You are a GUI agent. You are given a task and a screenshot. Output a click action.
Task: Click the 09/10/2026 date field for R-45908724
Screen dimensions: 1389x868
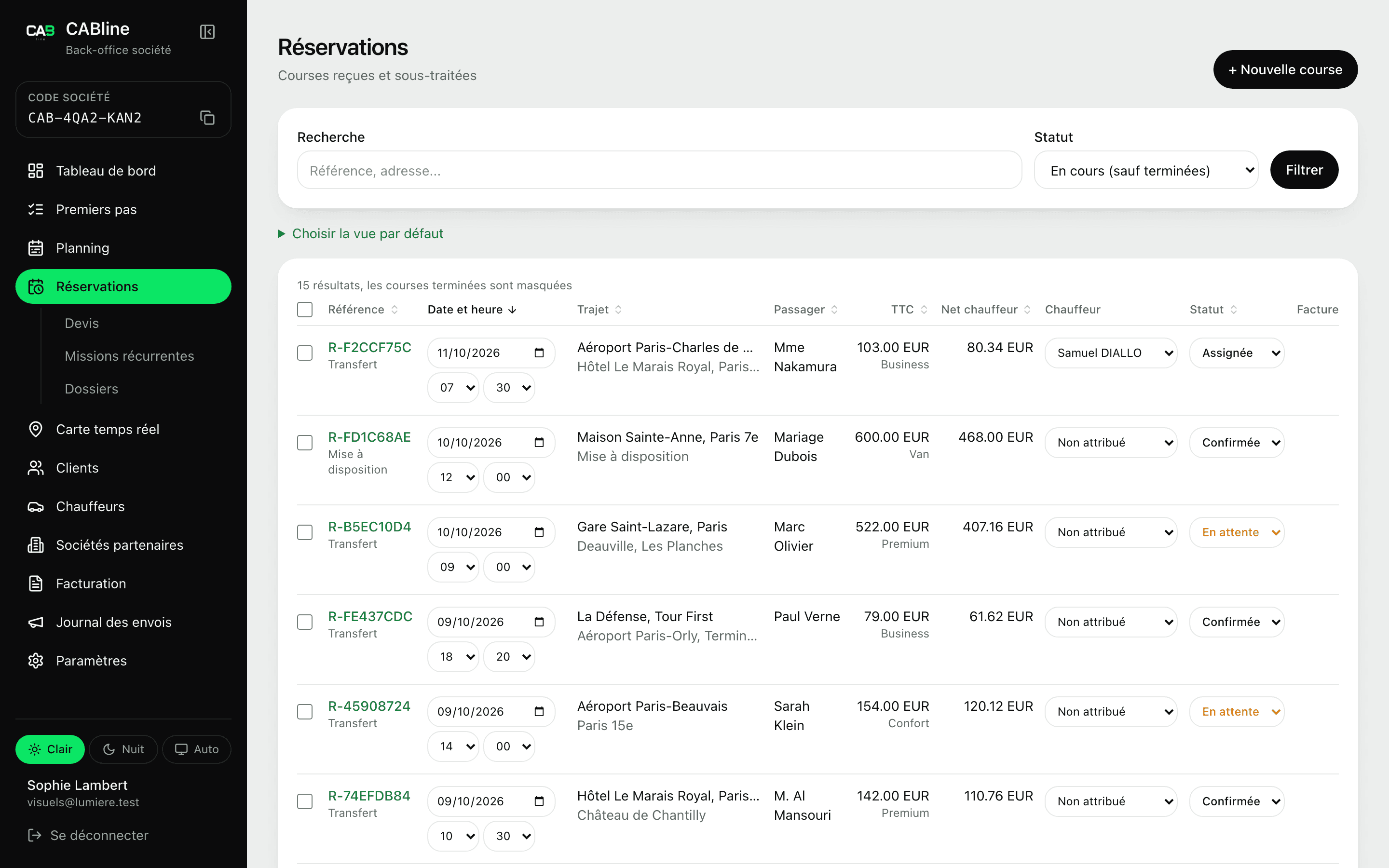pos(491,711)
